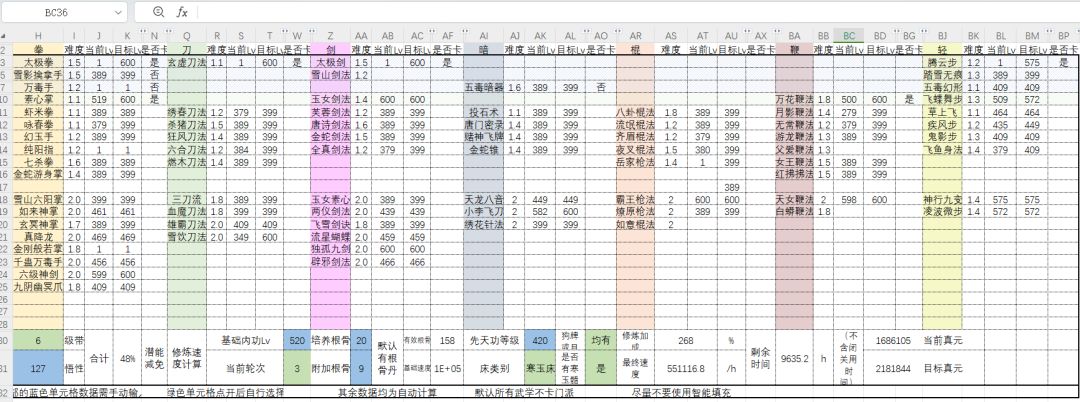This screenshot has width=1080, height=402.
Task: Click the 48% 潜能减免 total cell
Action: [127, 358]
